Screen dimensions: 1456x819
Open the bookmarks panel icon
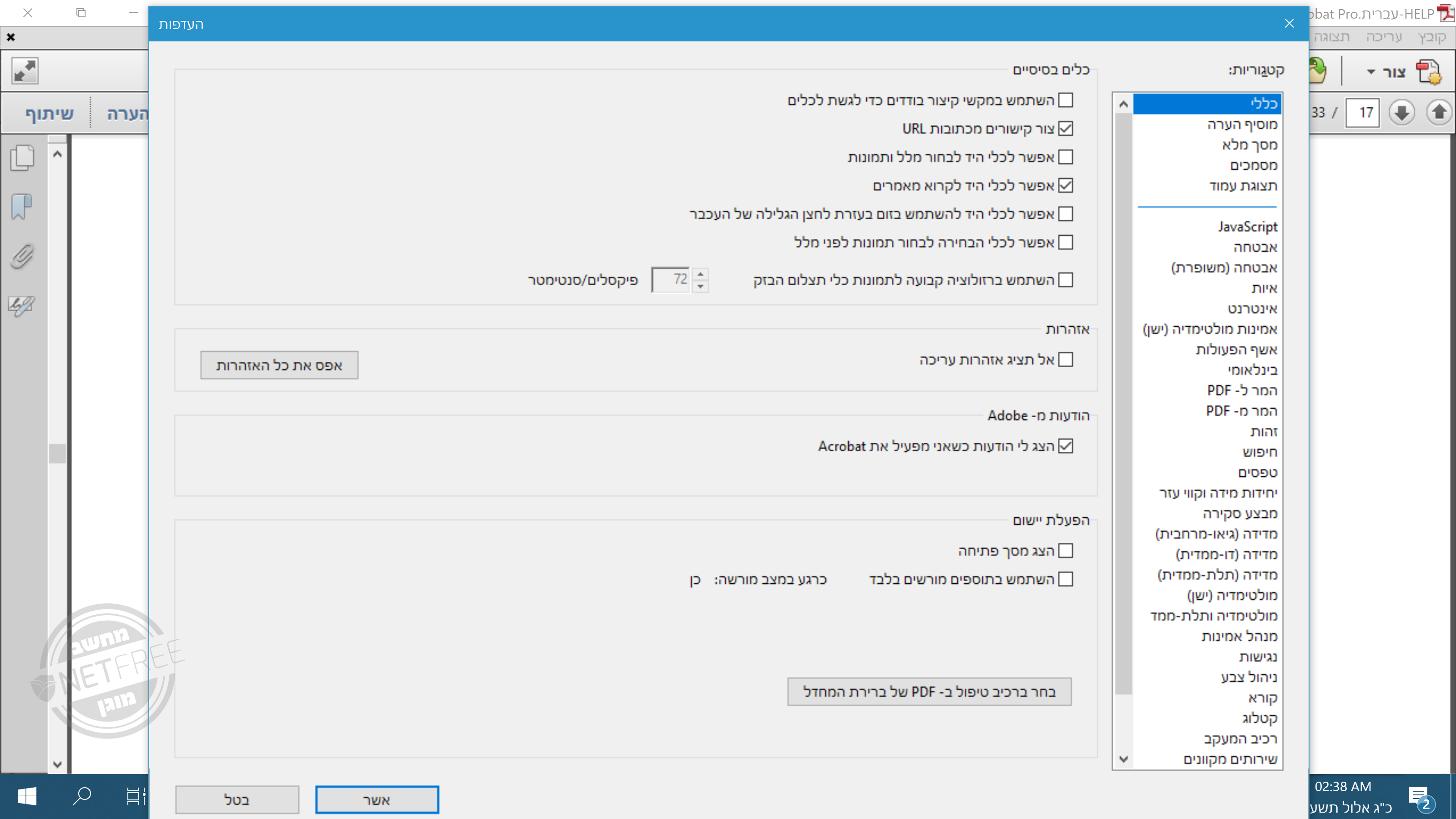[x=21, y=207]
